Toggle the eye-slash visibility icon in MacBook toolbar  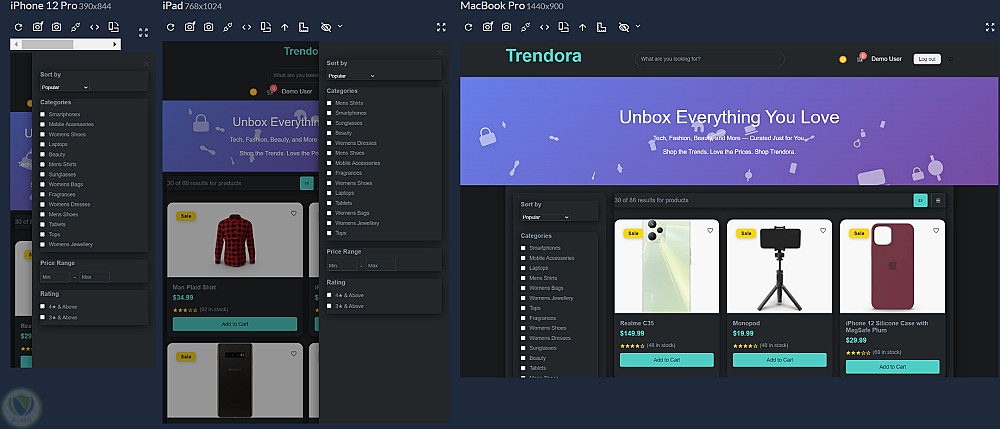(x=624, y=27)
